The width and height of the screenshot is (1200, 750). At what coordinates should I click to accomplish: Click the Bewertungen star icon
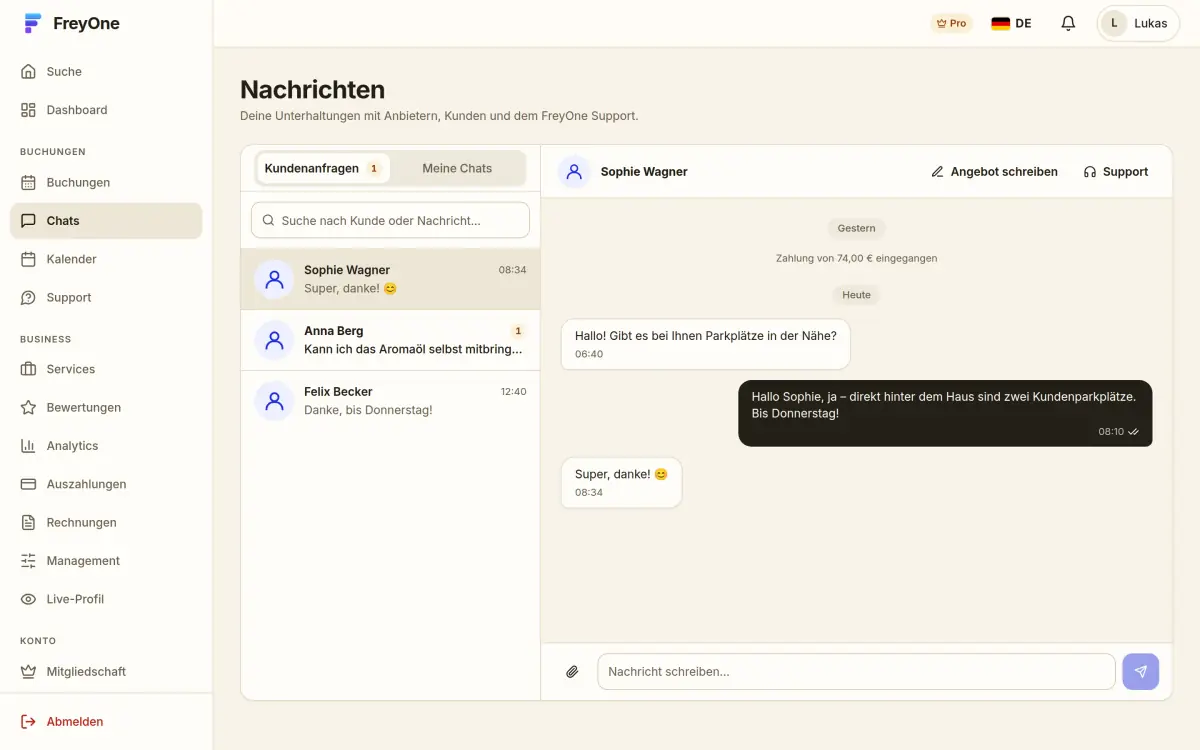click(x=28, y=408)
